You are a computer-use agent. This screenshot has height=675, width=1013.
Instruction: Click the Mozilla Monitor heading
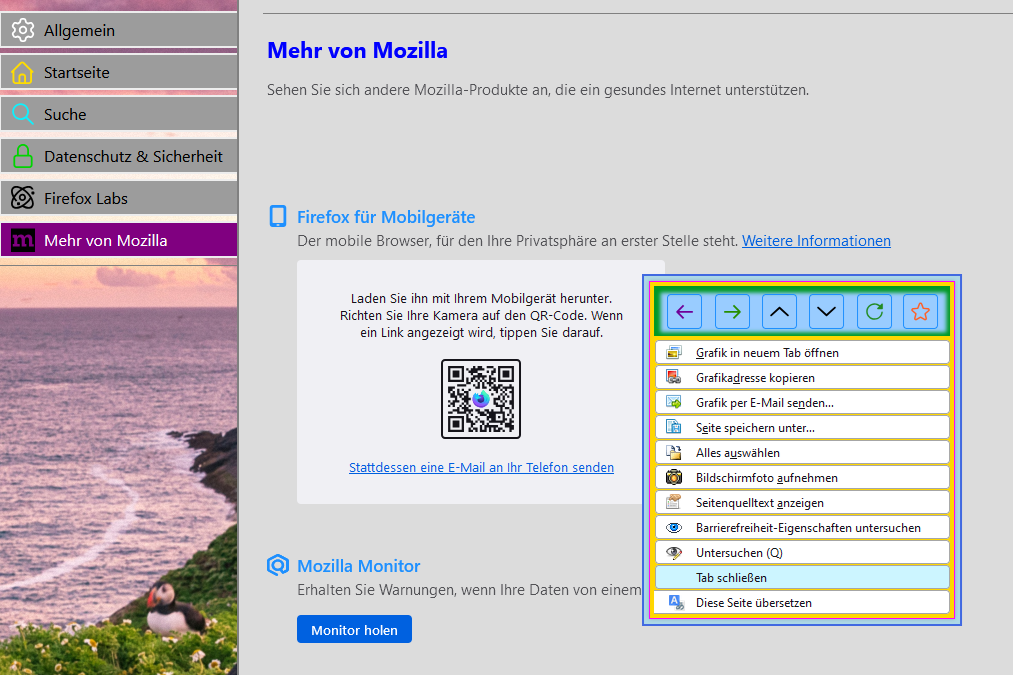point(359,566)
